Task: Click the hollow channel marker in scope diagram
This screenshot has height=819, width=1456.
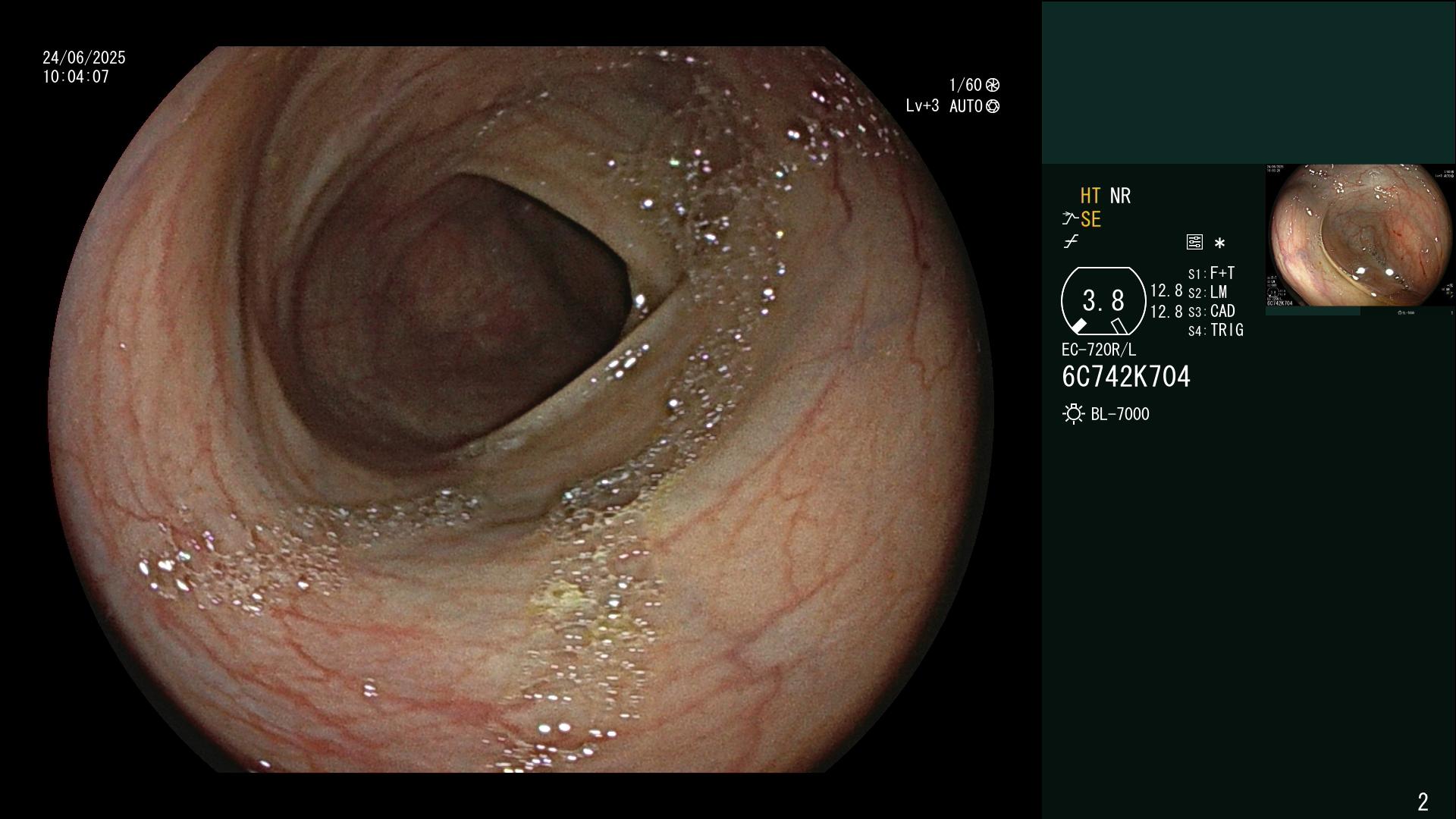Action: click(1119, 326)
